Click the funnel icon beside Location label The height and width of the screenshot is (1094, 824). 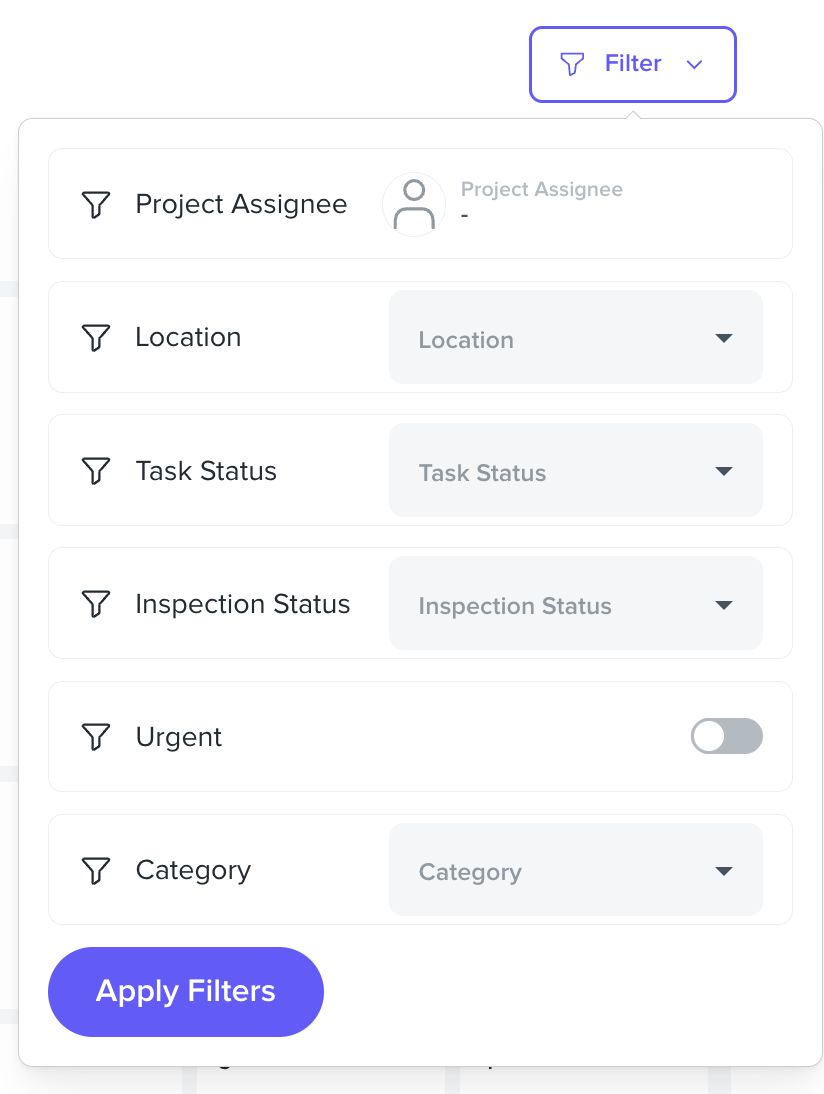click(x=96, y=338)
